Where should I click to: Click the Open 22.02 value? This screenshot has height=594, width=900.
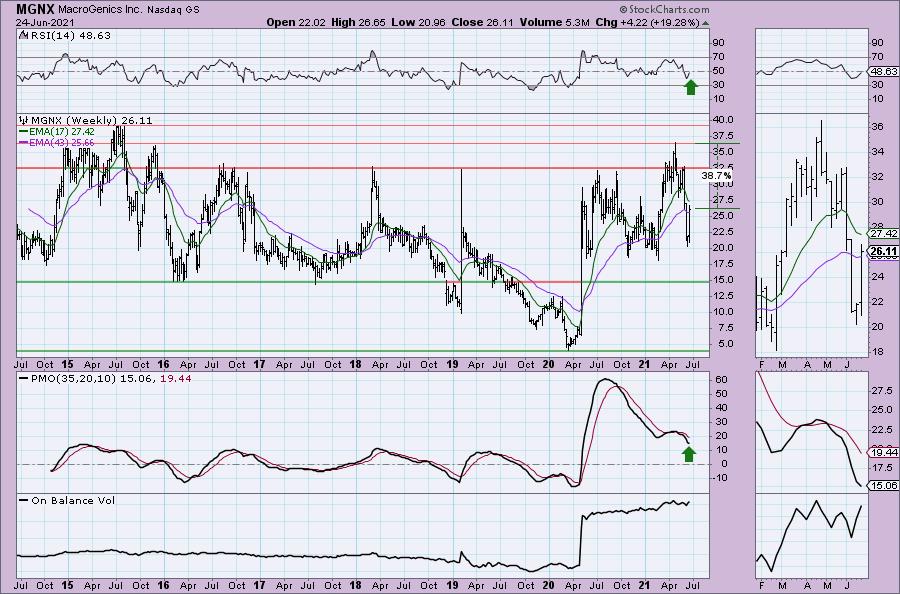pyautogui.click(x=296, y=22)
